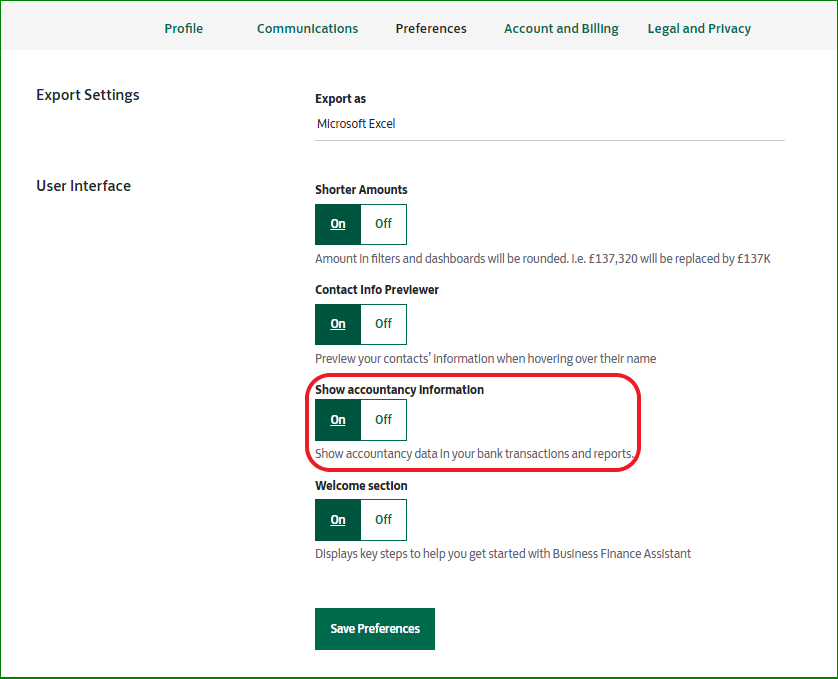838x679 pixels.
Task: Set Show accountancy information to On
Action: coord(338,420)
